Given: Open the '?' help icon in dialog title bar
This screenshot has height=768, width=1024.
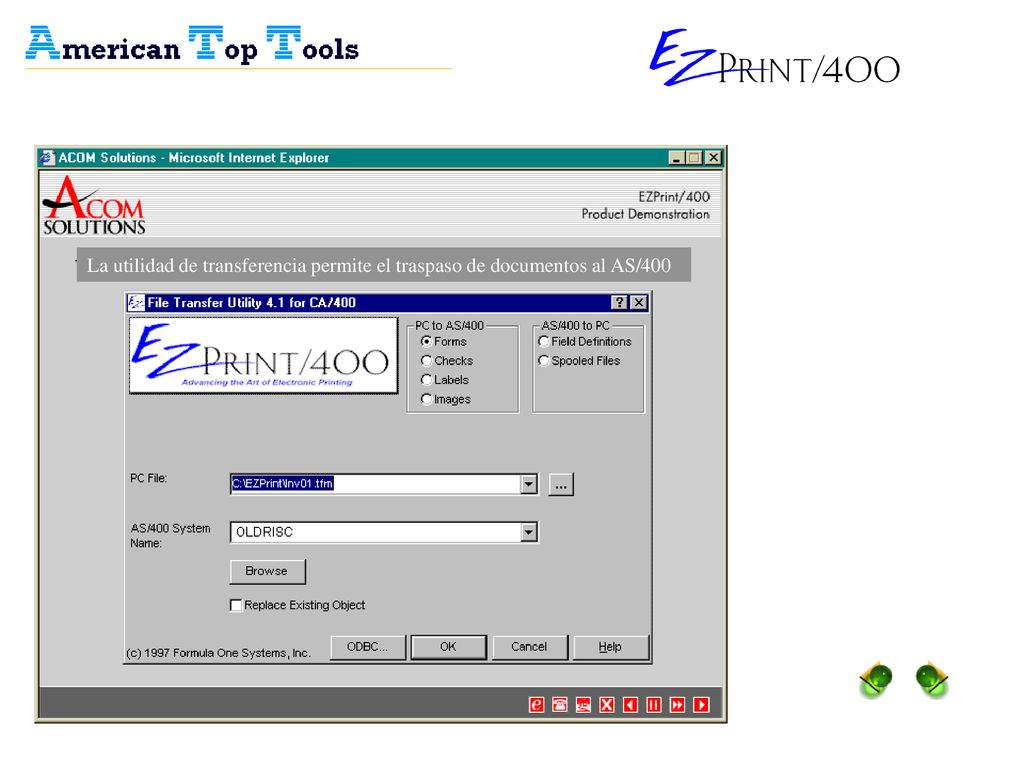Looking at the screenshot, I should tap(619, 302).
